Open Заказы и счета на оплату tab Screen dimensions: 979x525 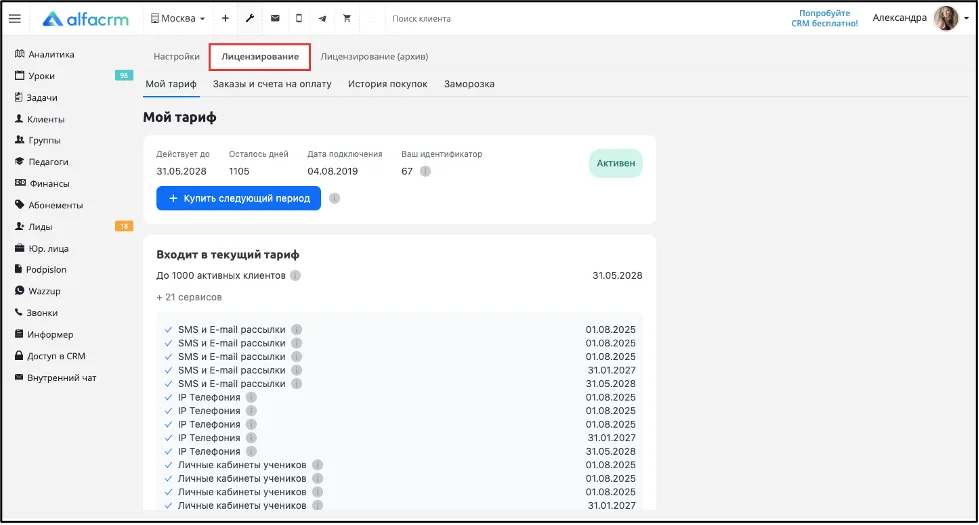[x=272, y=84]
